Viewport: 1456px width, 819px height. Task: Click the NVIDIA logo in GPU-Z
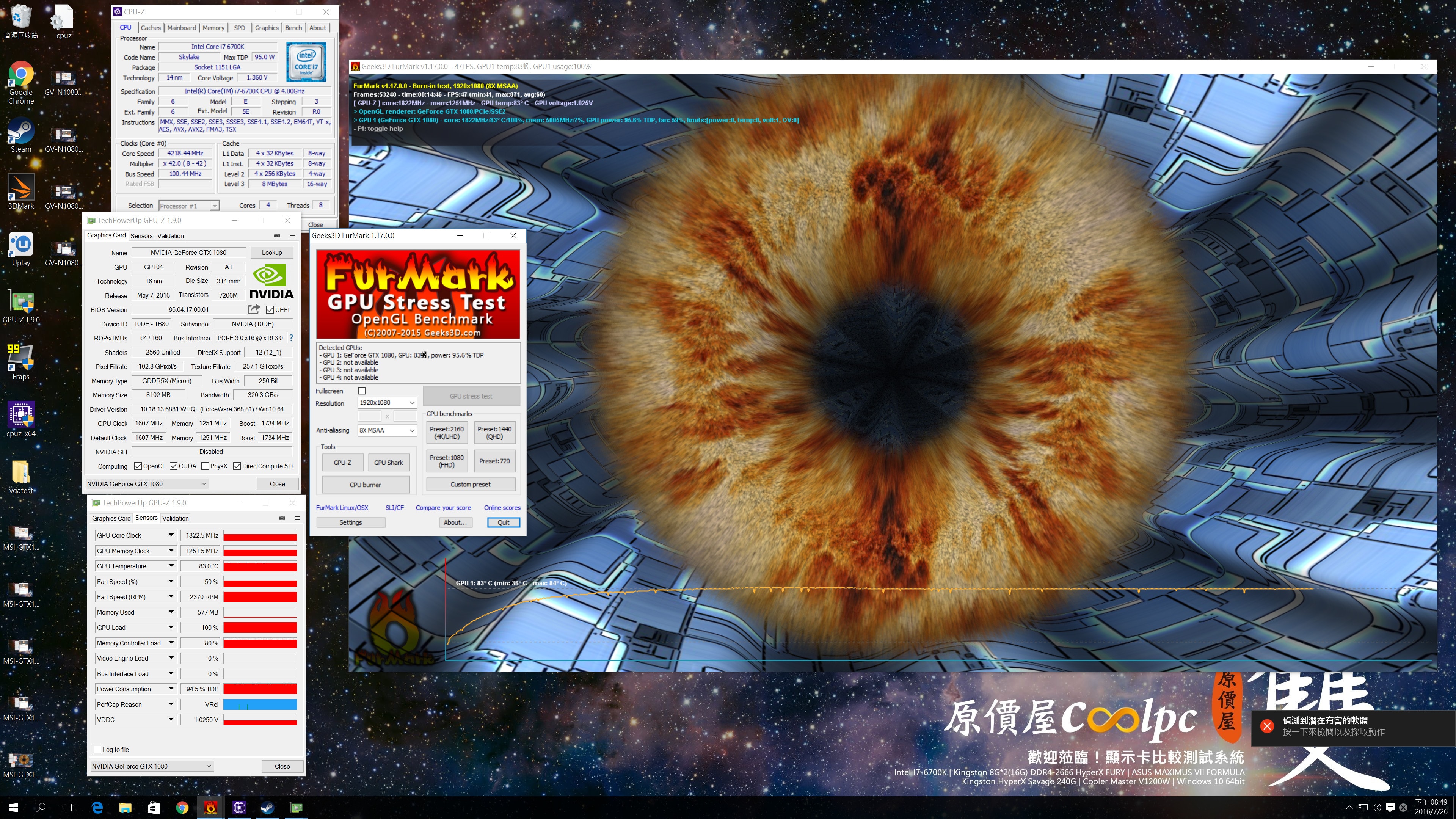click(x=271, y=281)
